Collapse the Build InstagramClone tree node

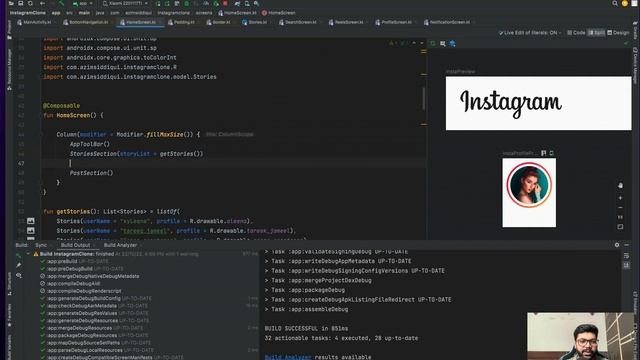28,254
